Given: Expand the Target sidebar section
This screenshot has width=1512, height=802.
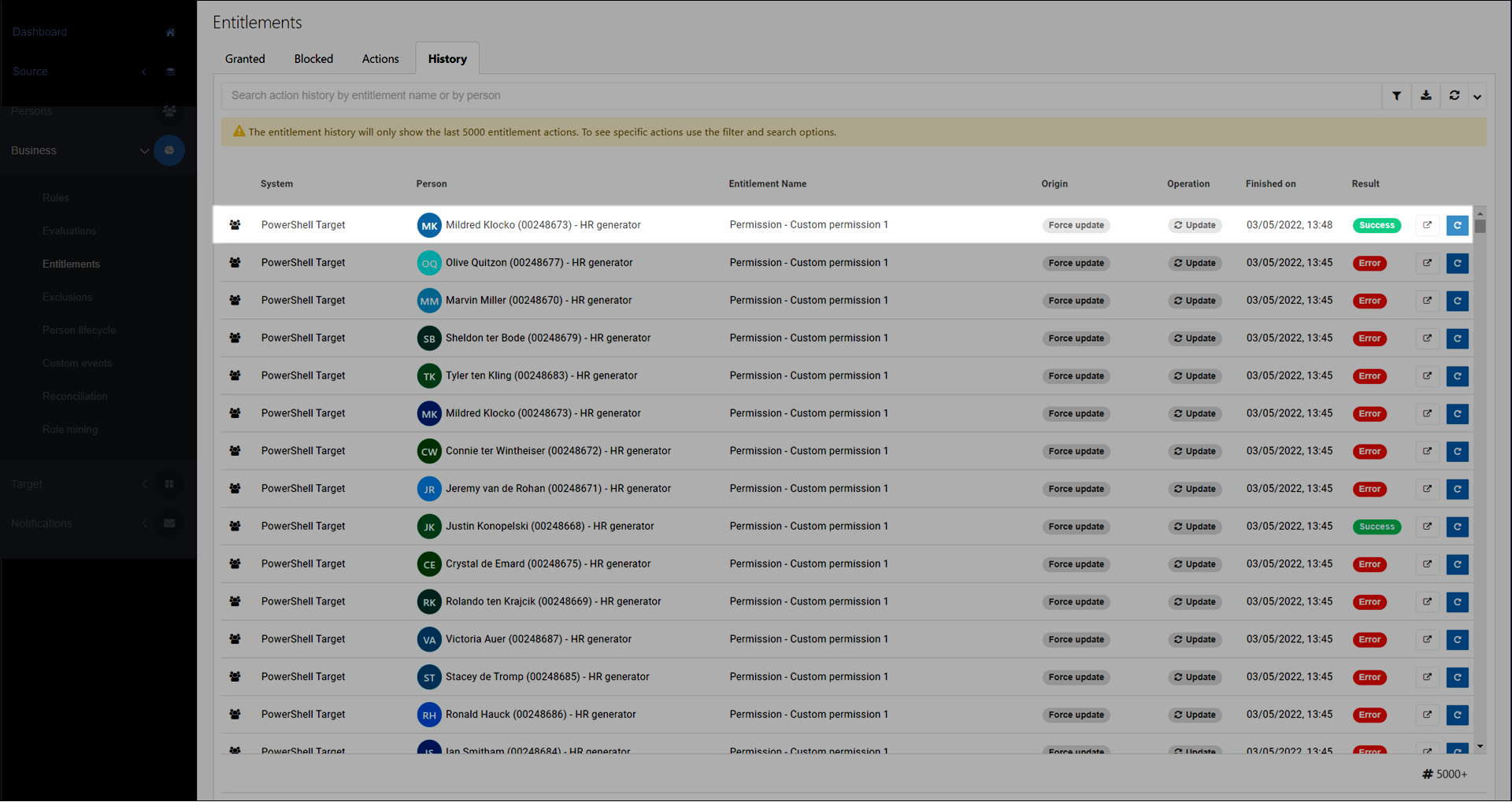Looking at the screenshot, I should click(144, 484).
